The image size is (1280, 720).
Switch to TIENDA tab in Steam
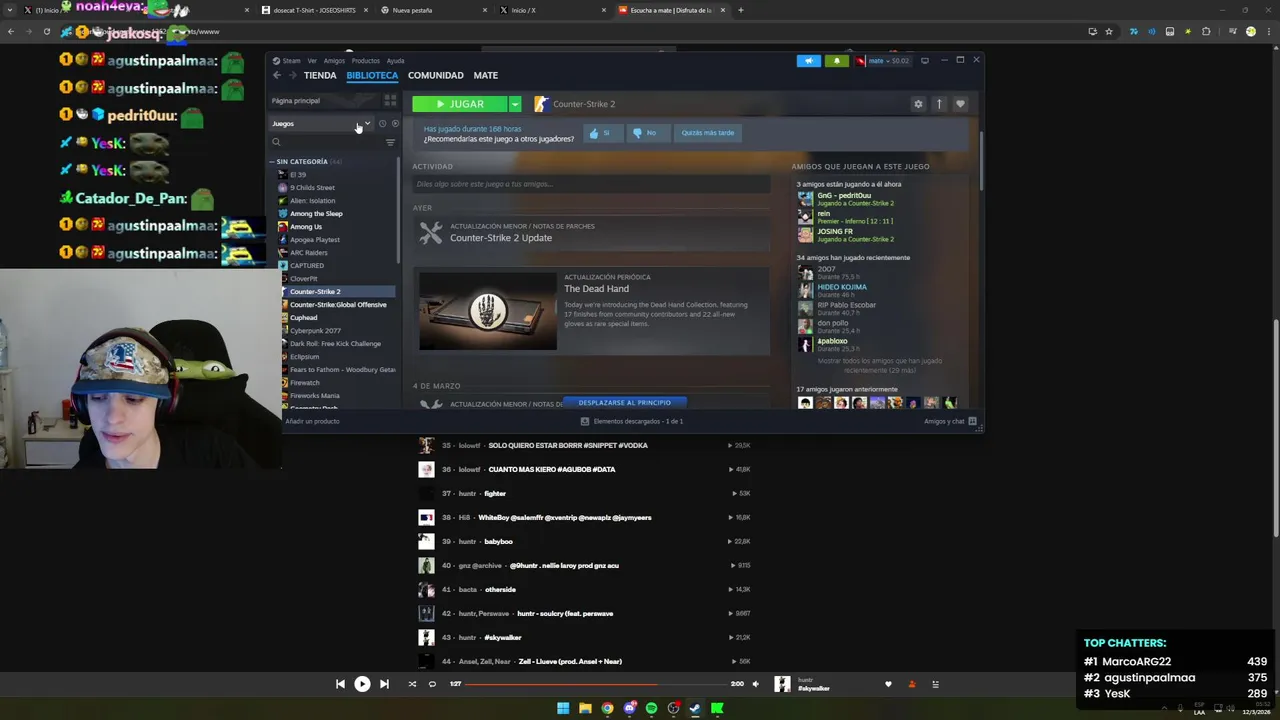[320, 75]
